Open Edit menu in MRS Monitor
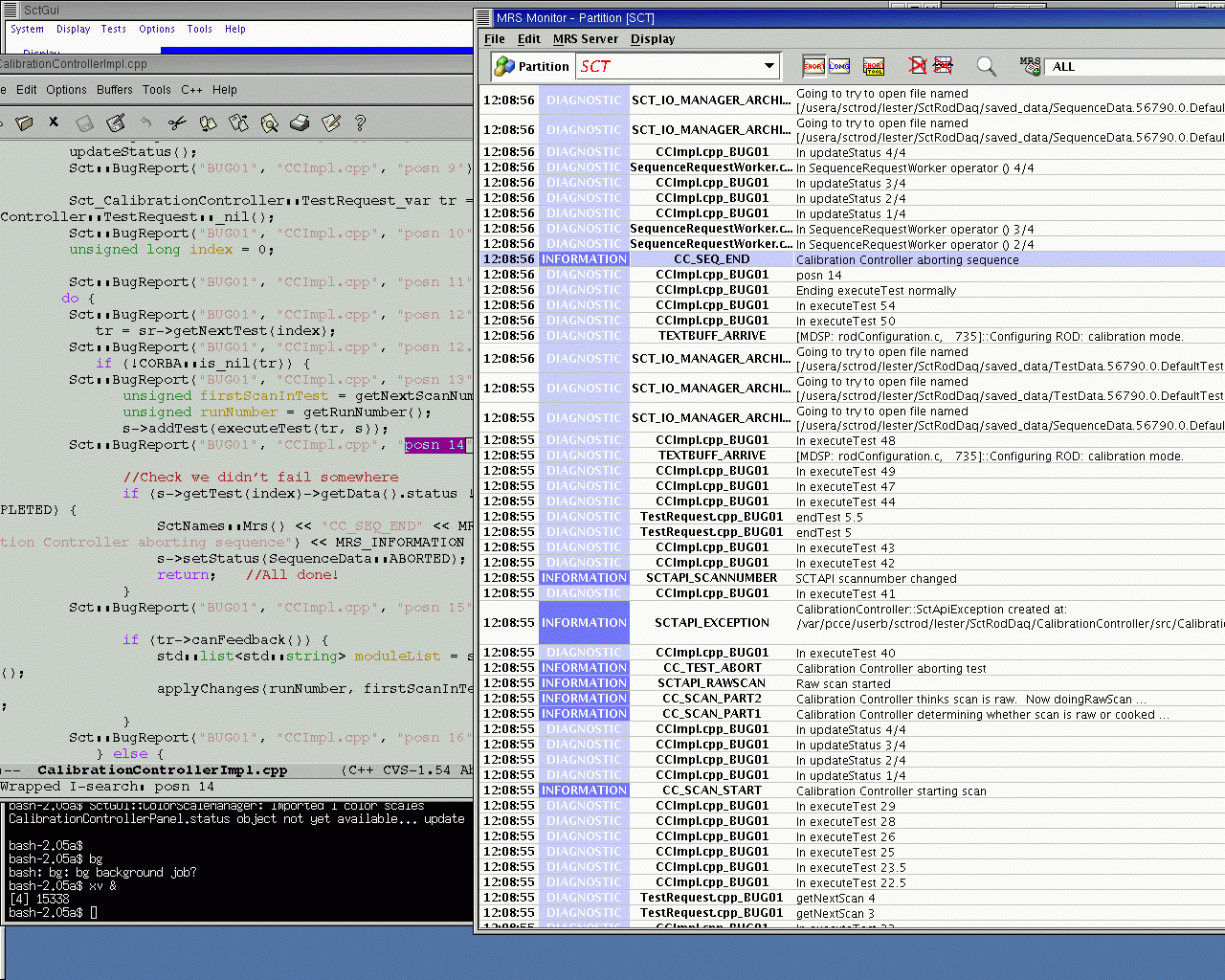The height and width of the screenshot is (980, 1225). point(529,39)
